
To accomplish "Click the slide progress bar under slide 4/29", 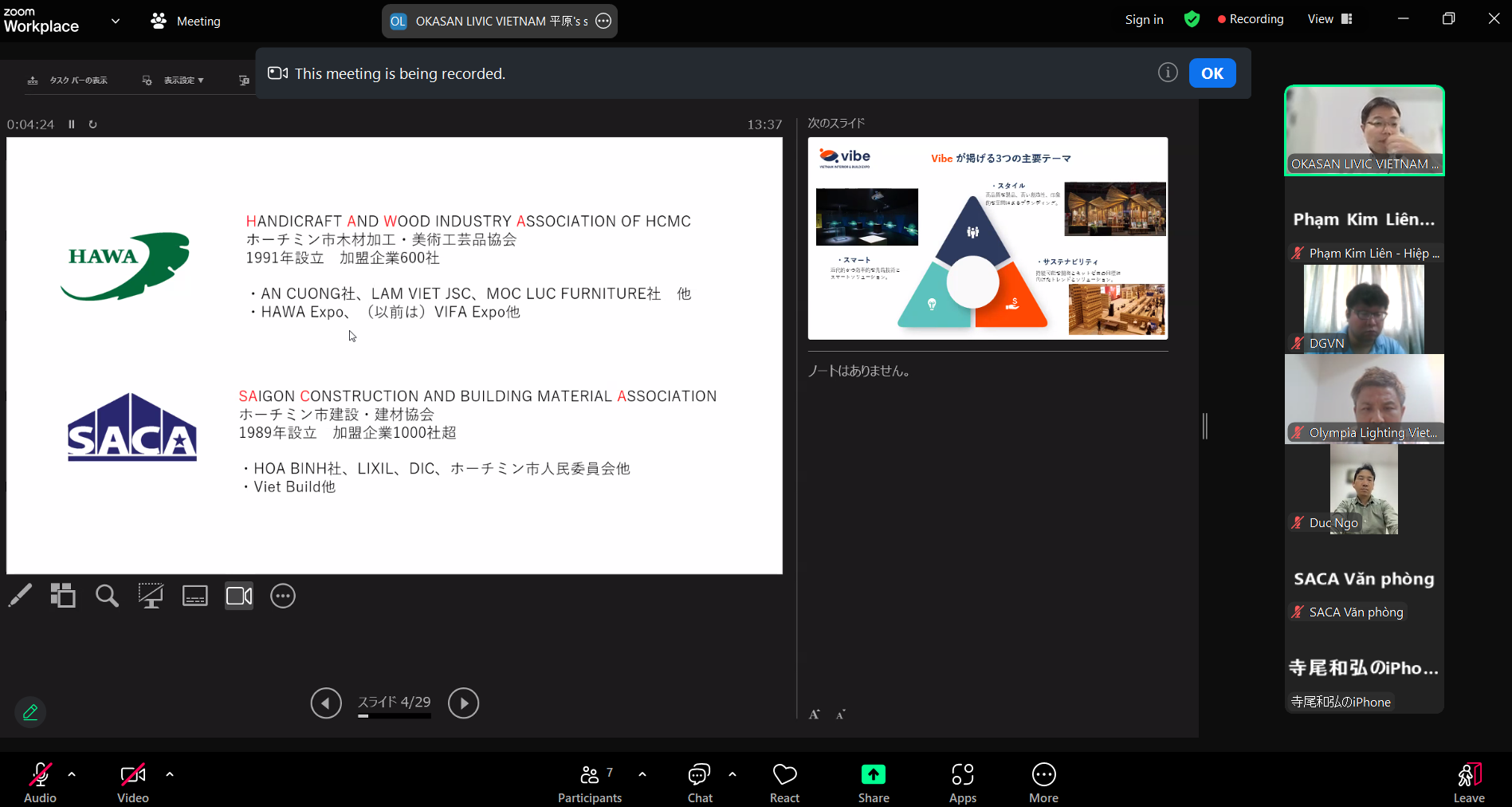I will pyautogui.click(x=394, y=716).
